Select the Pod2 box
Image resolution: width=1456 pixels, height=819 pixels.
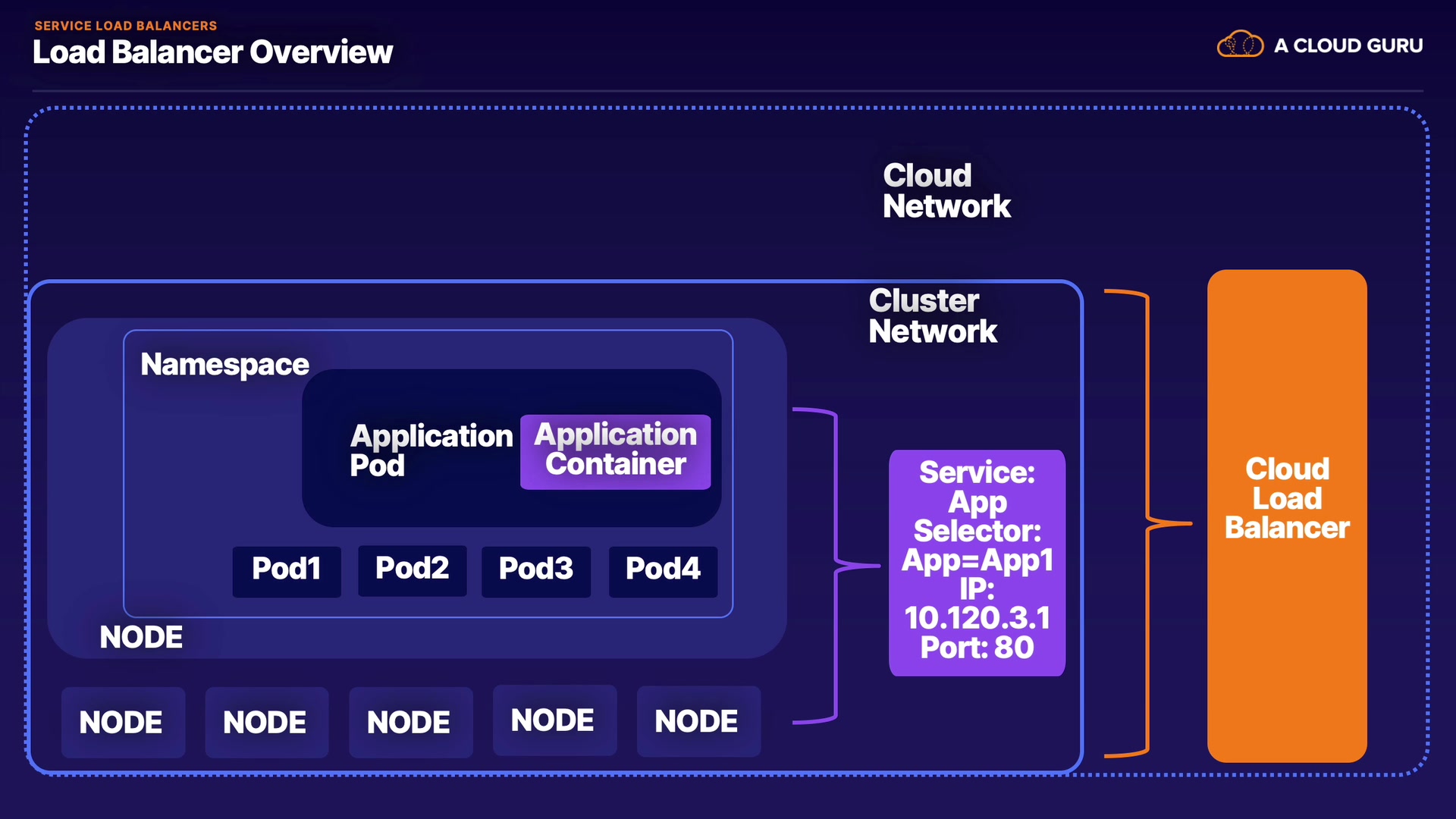[412, 570]
